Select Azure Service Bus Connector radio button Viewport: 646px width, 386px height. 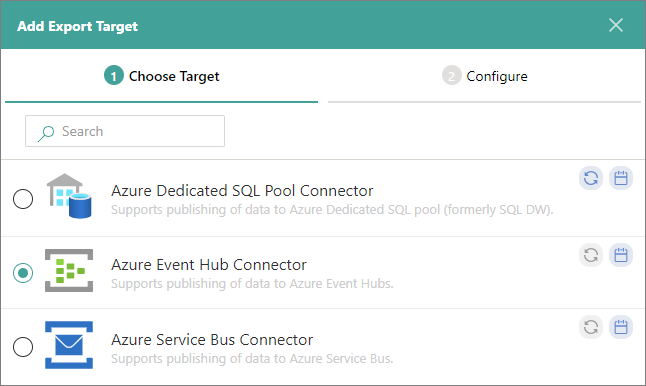(23, 347)
